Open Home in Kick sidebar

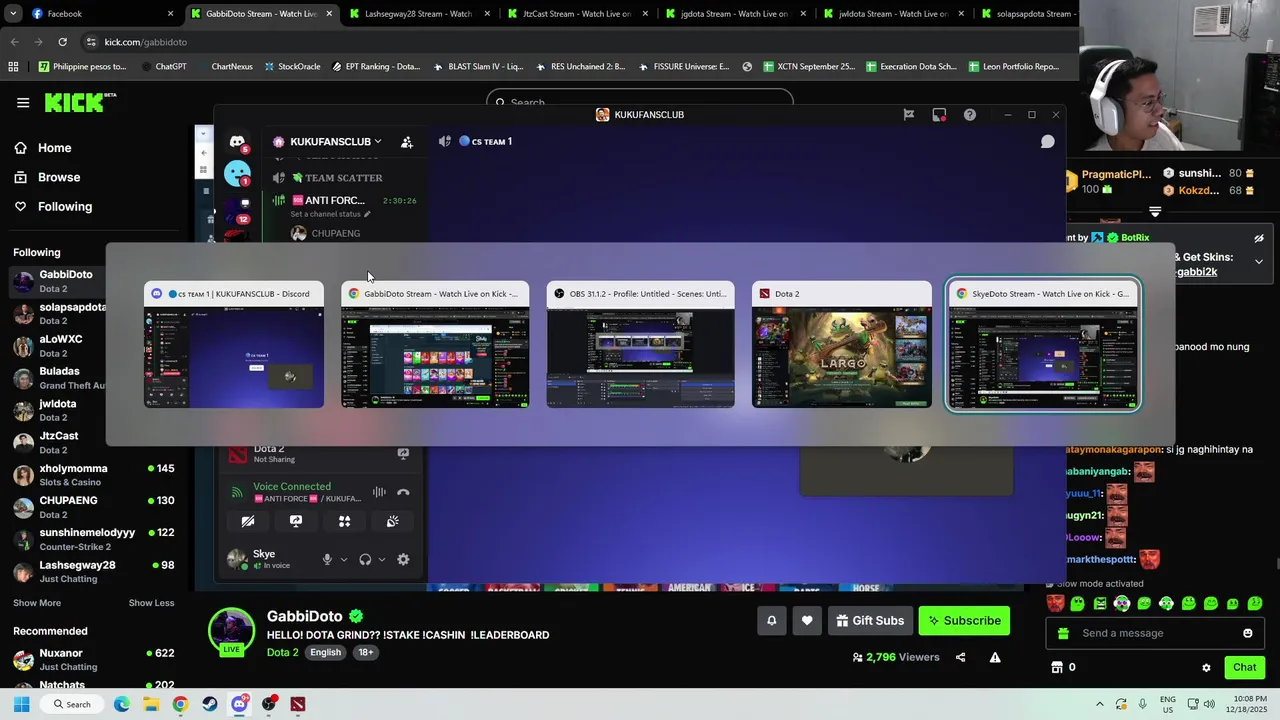tap(54, 148)
